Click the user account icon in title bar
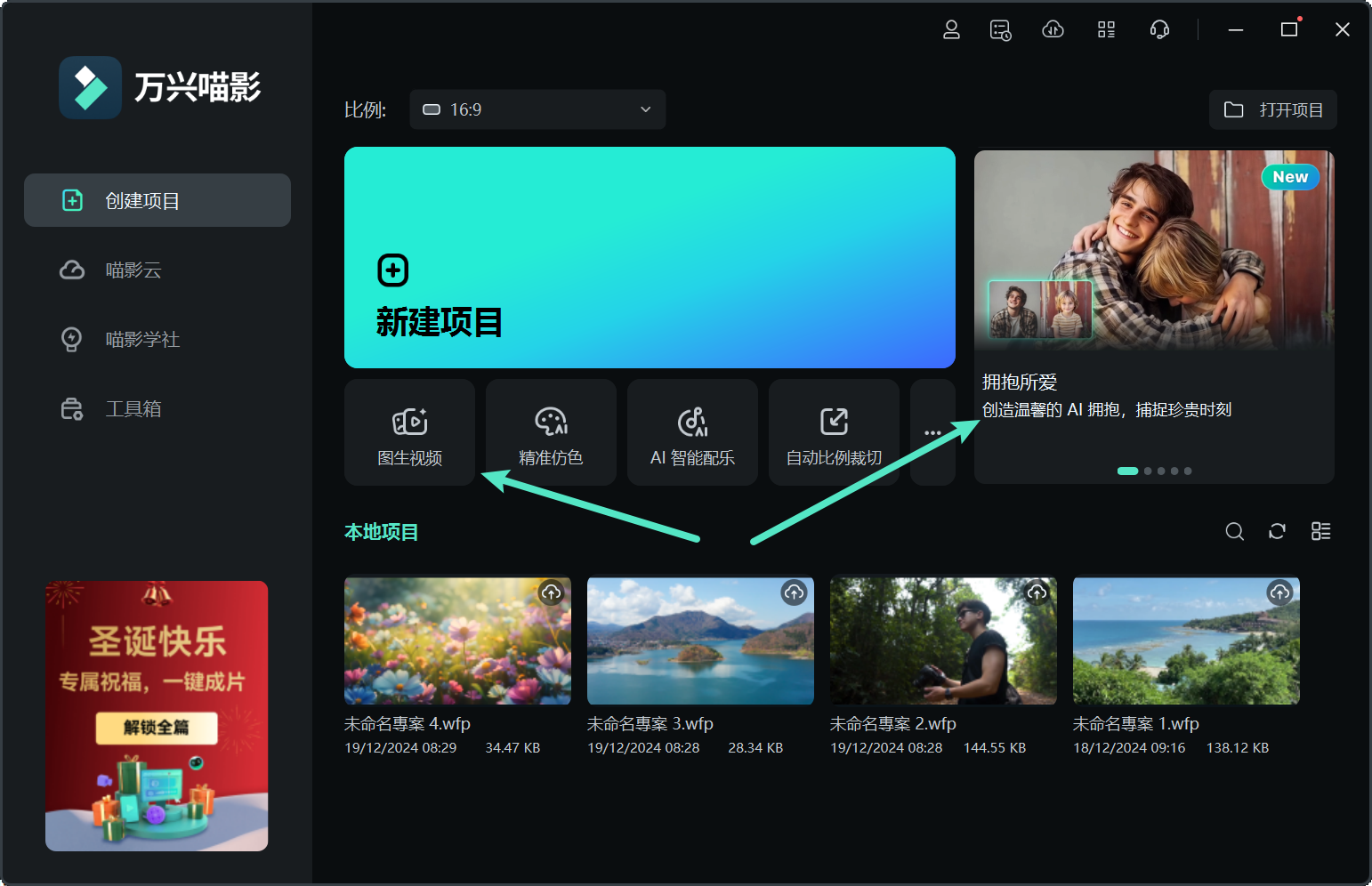This screenshot has height=886, width=1372. point(951,29)
